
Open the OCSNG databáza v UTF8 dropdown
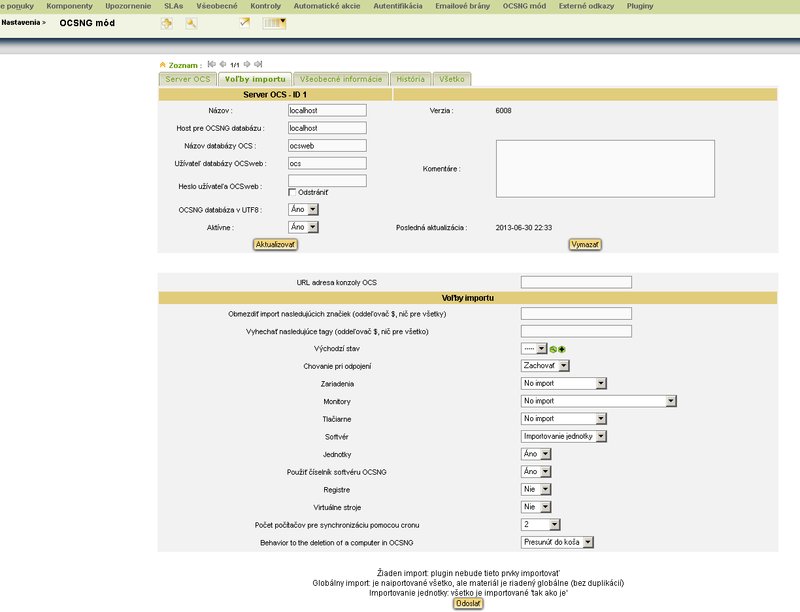304,210
